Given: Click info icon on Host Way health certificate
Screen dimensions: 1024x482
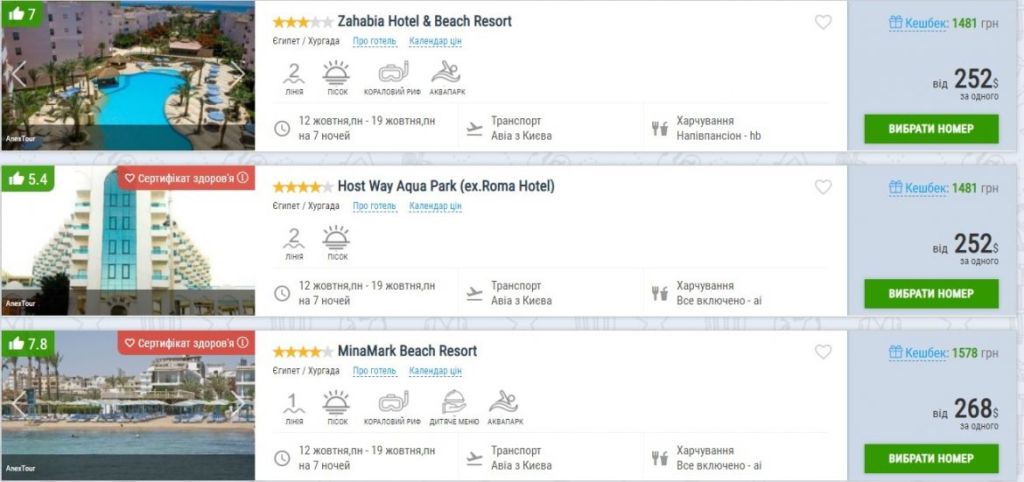Looking at the screenshot, I should [241, 178].
